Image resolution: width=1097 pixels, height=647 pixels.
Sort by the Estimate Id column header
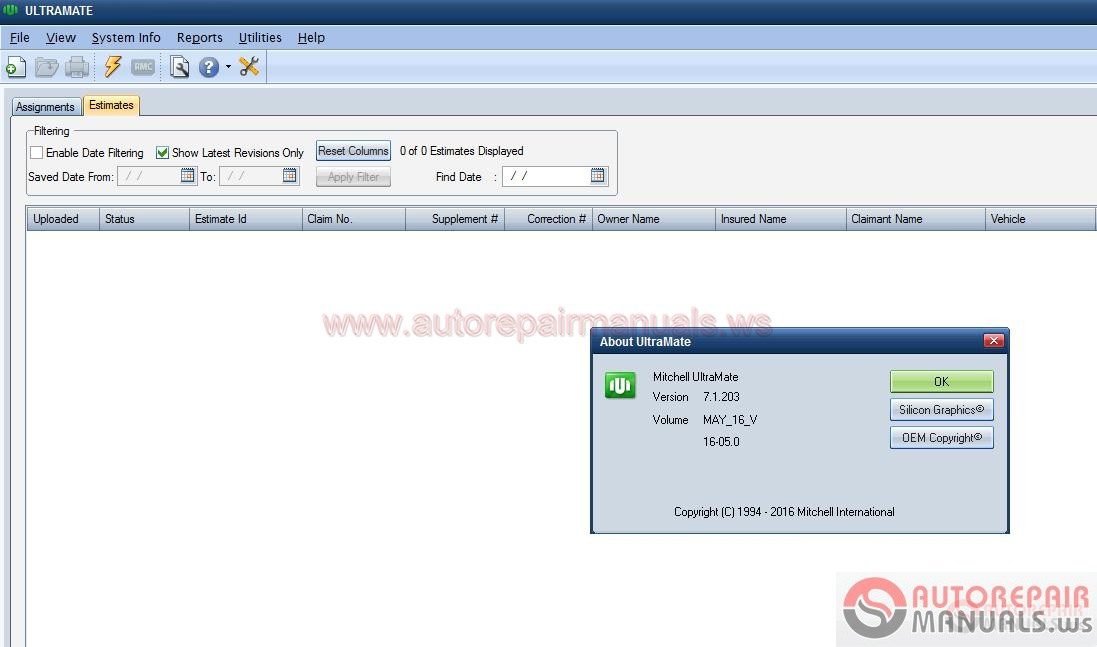pos(246,219)
